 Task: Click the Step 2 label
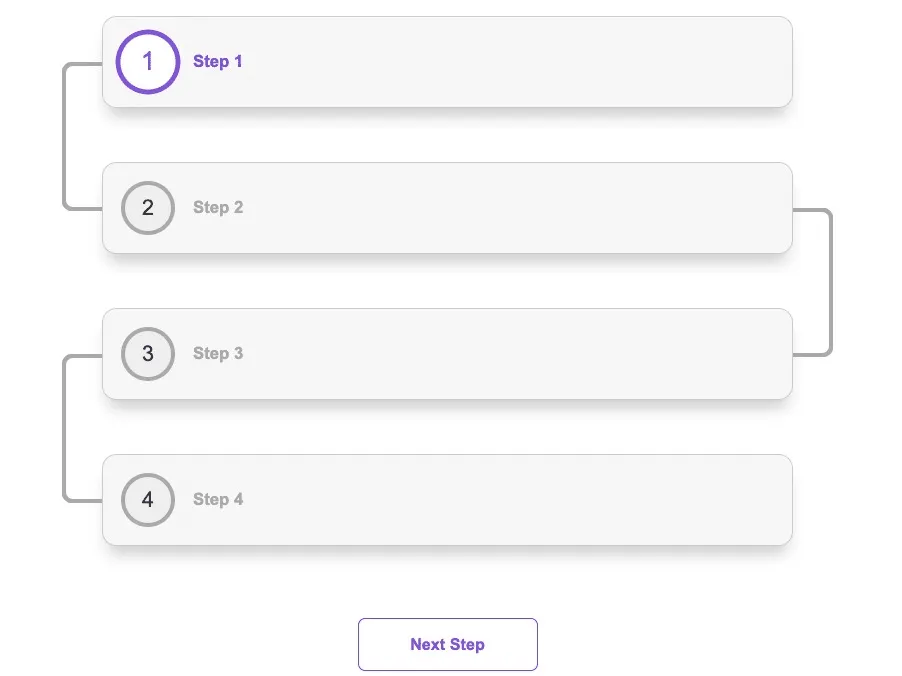(218, 208)
